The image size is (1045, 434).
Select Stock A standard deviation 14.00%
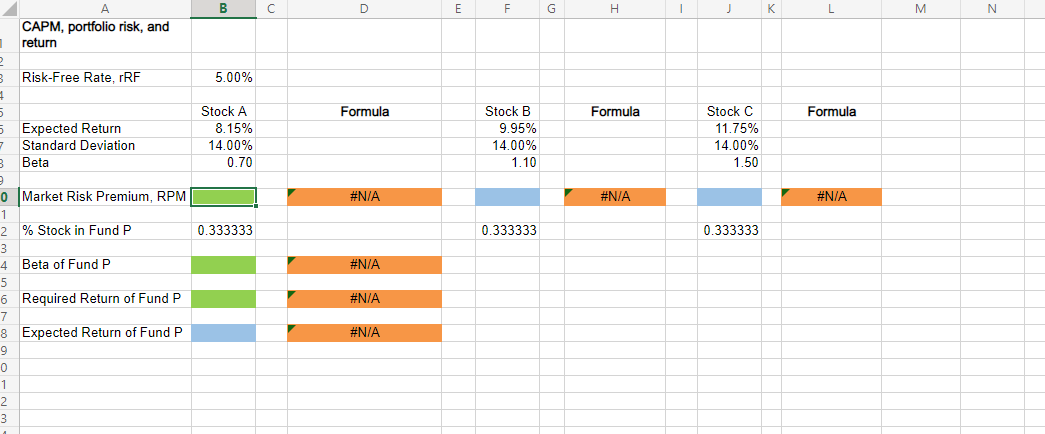click(223, 145)
